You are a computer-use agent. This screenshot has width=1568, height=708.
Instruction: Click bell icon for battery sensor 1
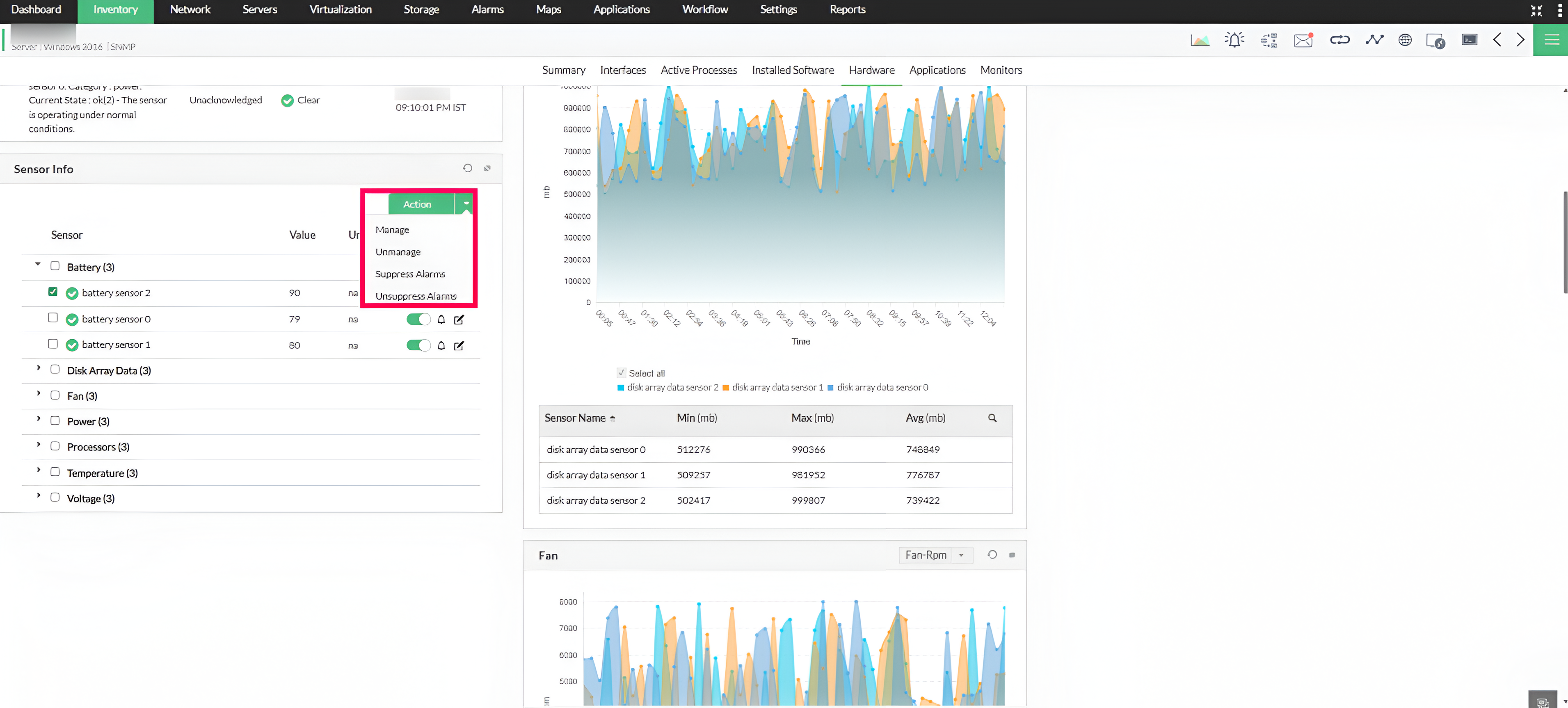click(x=441, y=345)
